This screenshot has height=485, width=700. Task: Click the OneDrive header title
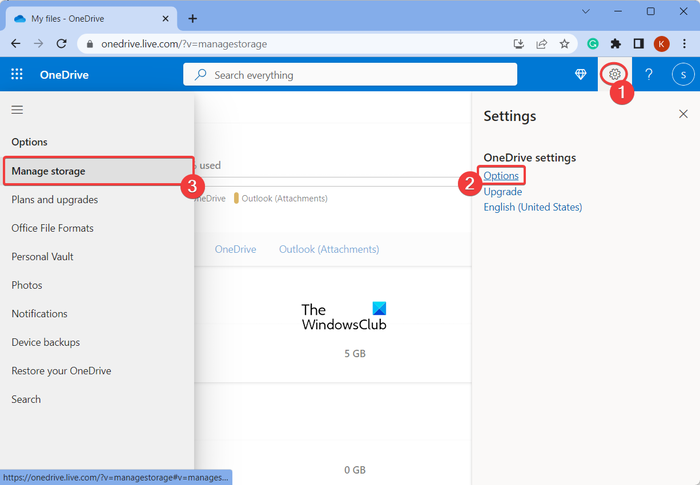pyautogui.click(x=64, y=75)
